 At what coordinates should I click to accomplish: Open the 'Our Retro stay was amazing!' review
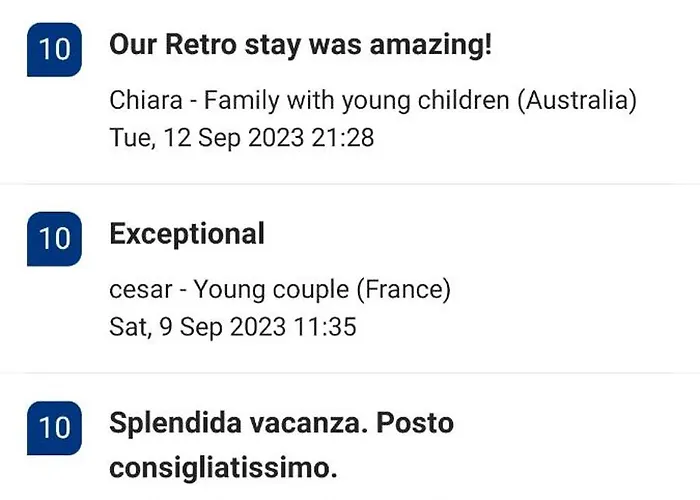pyautogui.click(x=300, y=45)
